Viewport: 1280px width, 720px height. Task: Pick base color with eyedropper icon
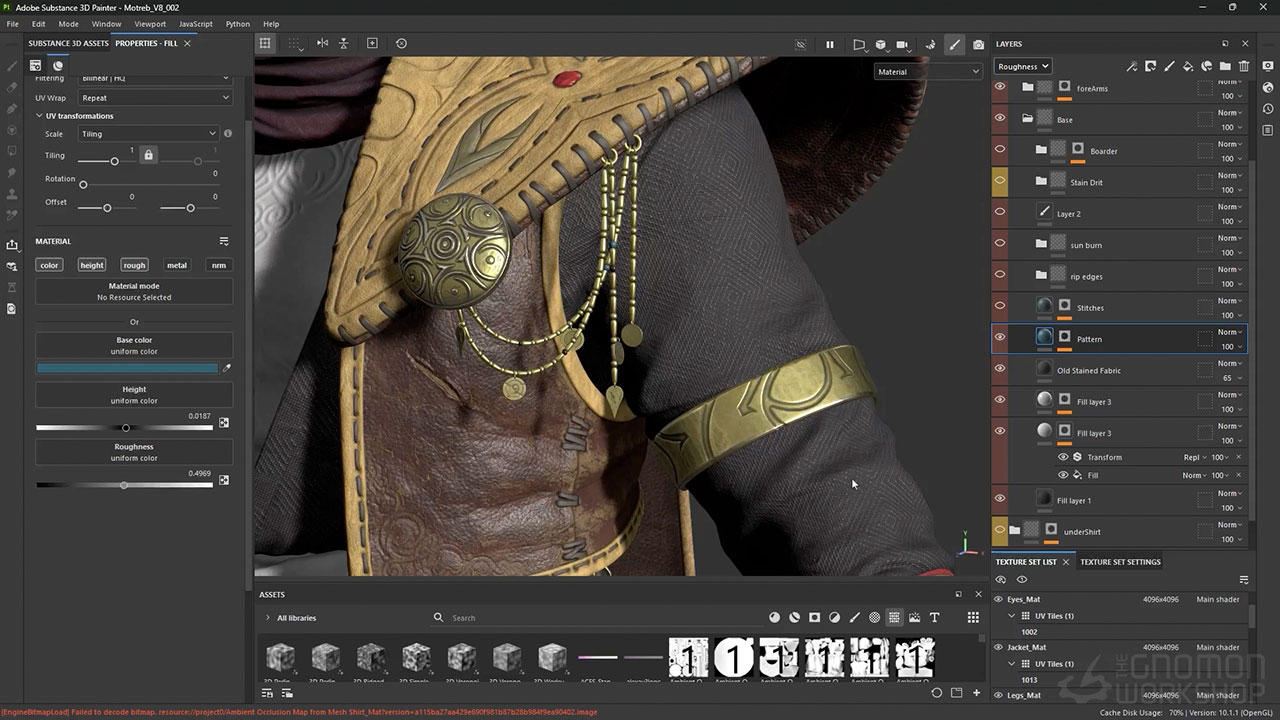(x=226, y=368)
